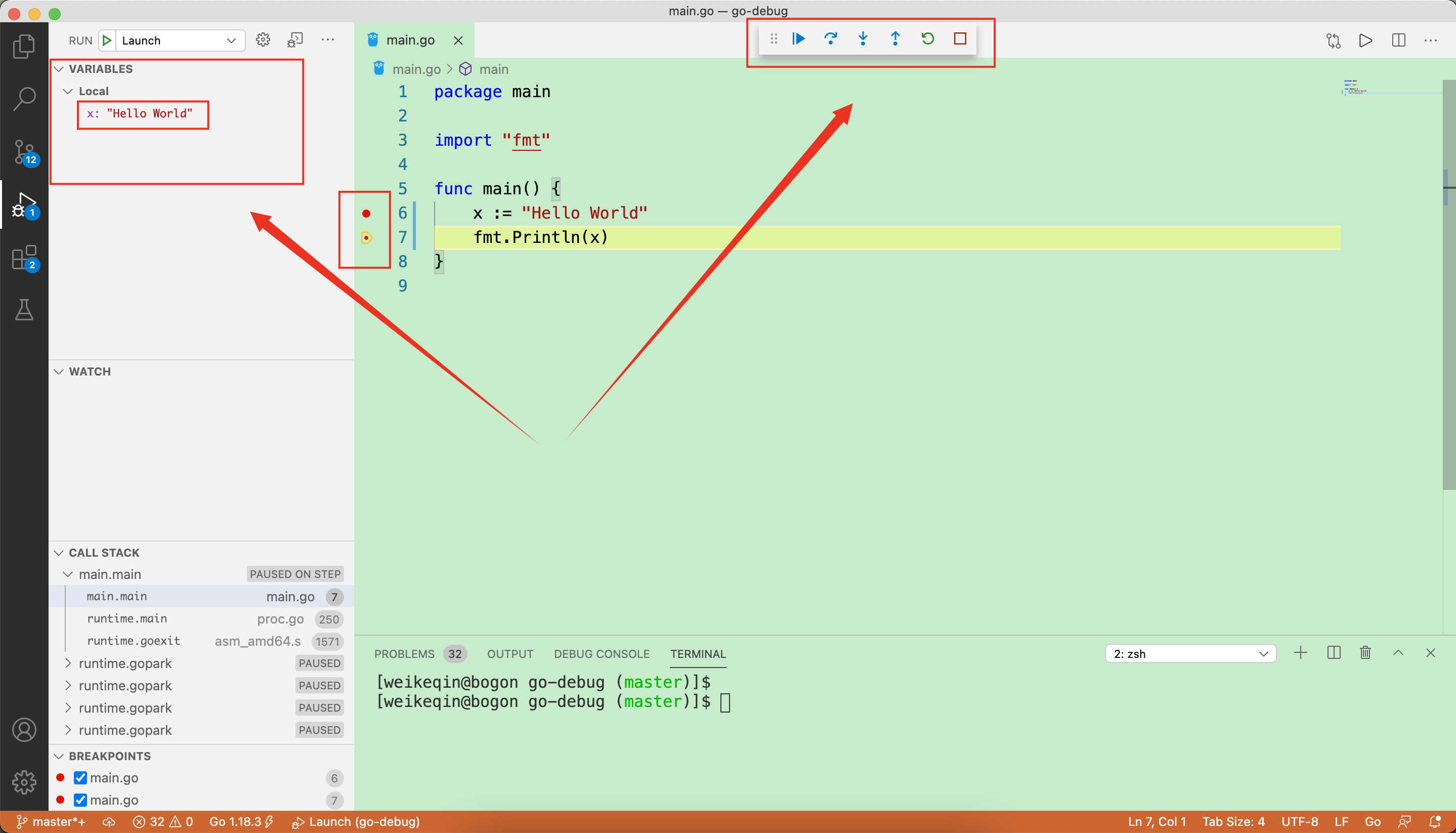Uncheck the main.go line 6 breakpoint
The width and height of the screenshot is (1456, 833).
[80, 777]
